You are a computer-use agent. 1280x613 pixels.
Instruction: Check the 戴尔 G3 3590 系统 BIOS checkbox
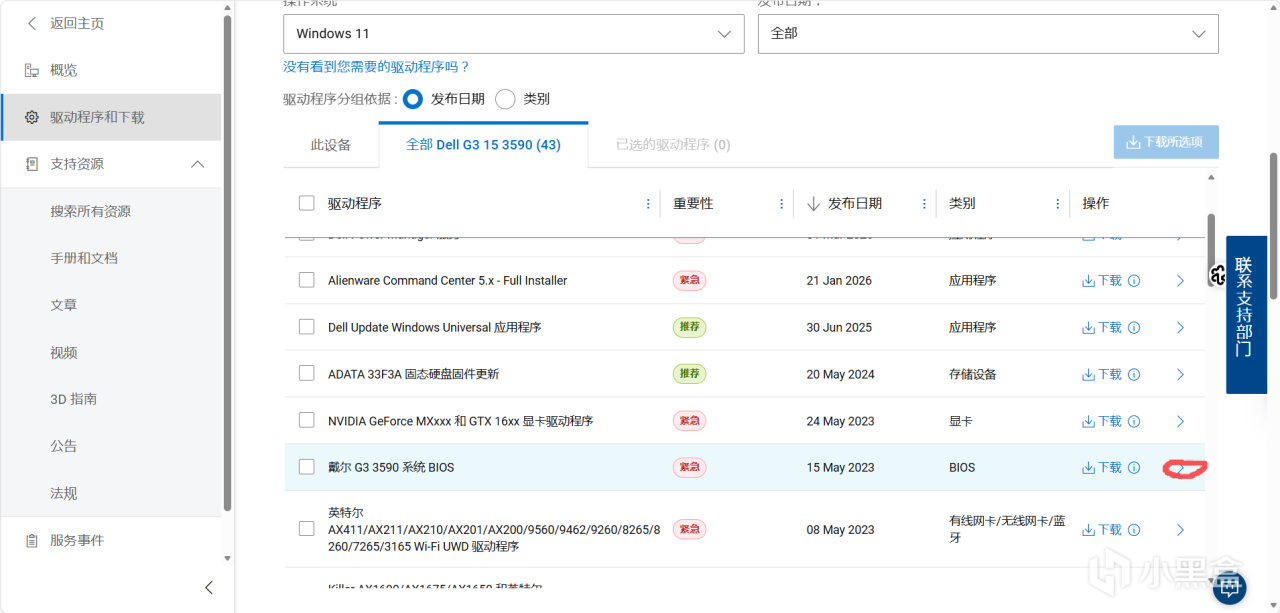click(307, 467)
